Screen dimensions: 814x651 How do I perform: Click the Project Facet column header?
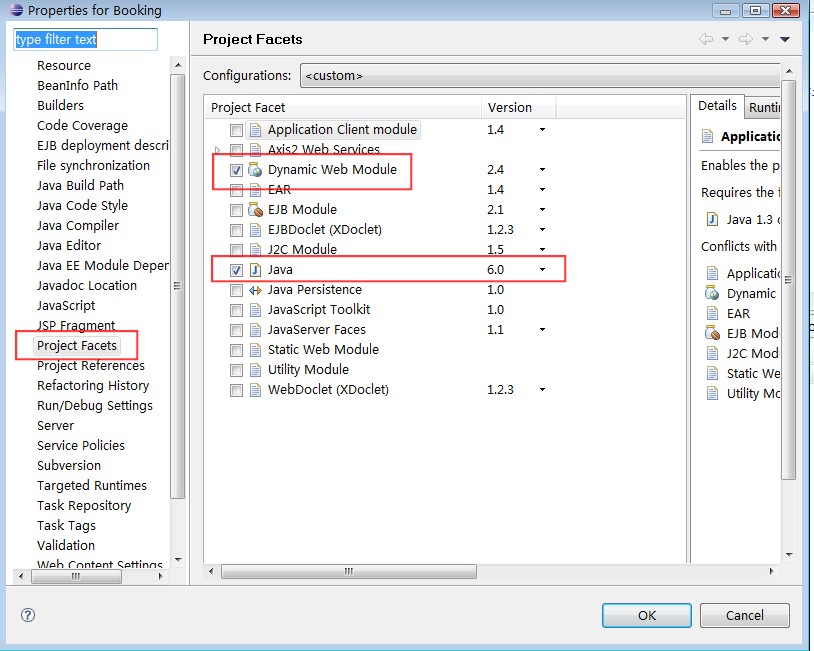point(343,107)
